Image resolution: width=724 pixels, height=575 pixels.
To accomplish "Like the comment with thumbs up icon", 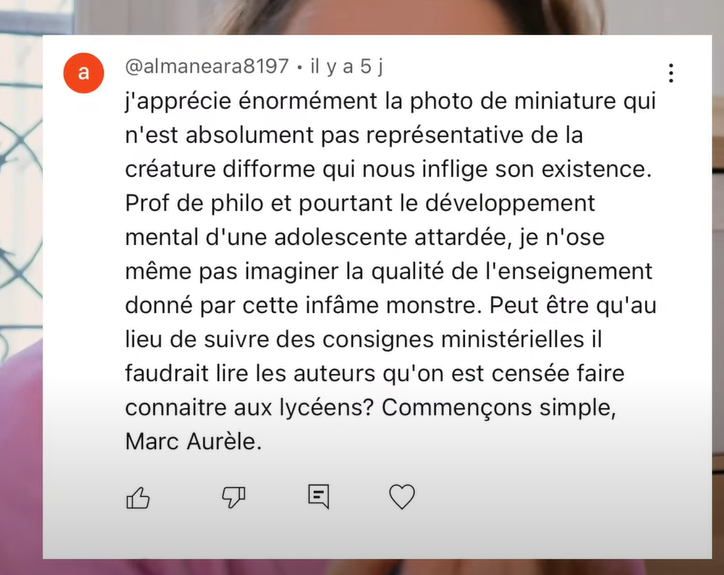I will 138,498.
